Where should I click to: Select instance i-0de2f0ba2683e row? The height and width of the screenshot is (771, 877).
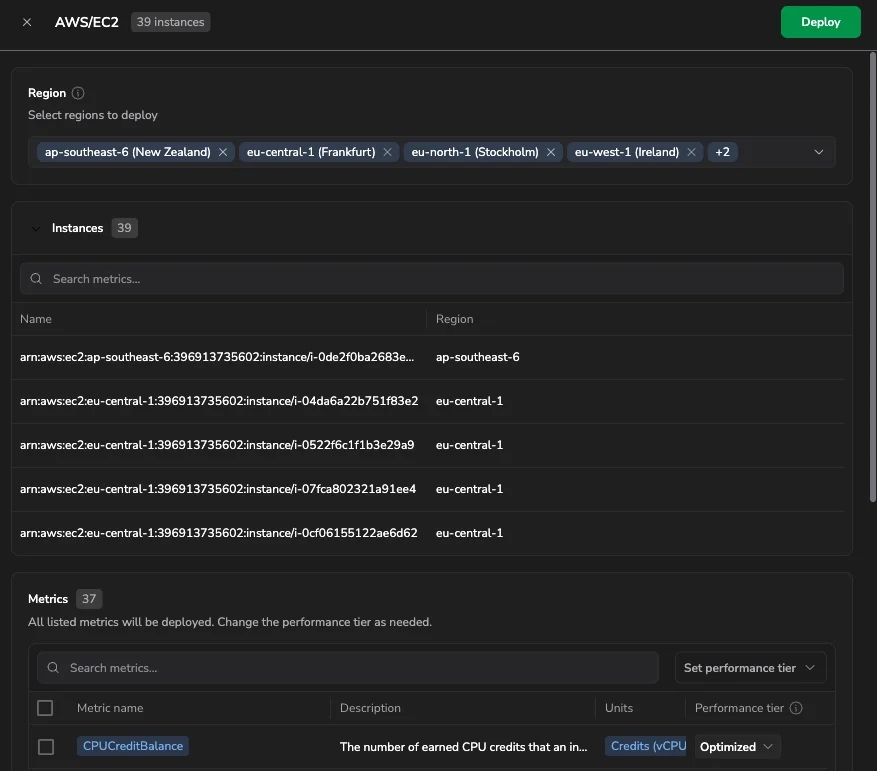[432, 357]
